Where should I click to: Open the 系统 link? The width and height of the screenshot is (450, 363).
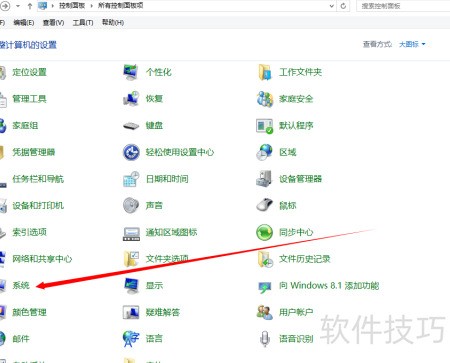(x=21, y=285)
